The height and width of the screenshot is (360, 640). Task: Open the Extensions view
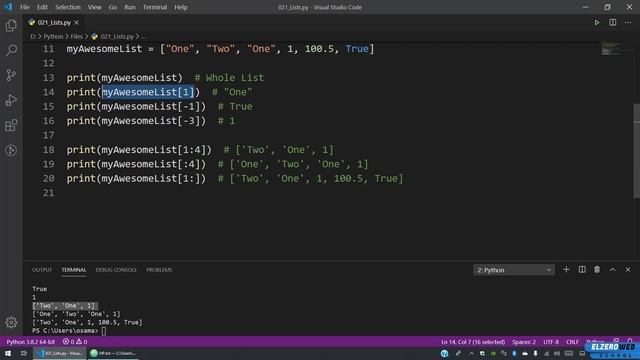(11, 125)
